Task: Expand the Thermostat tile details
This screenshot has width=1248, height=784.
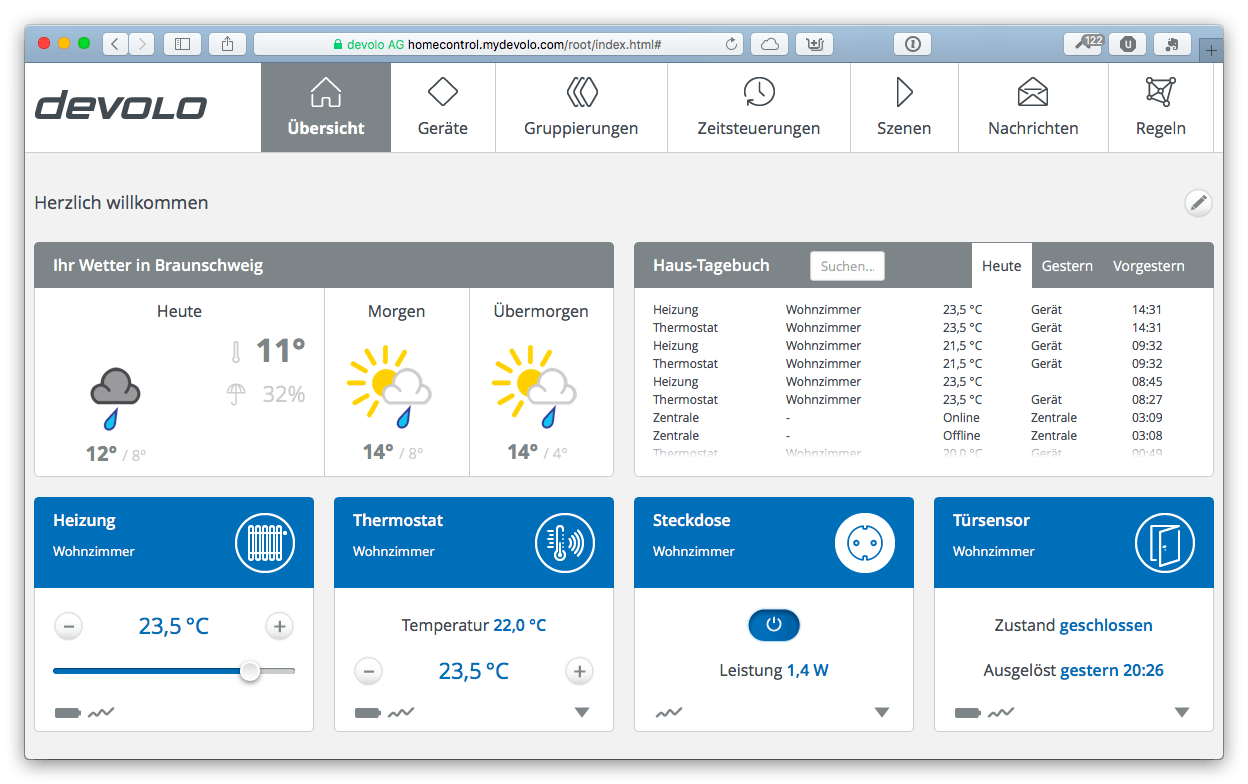Action: coord(582,713)
